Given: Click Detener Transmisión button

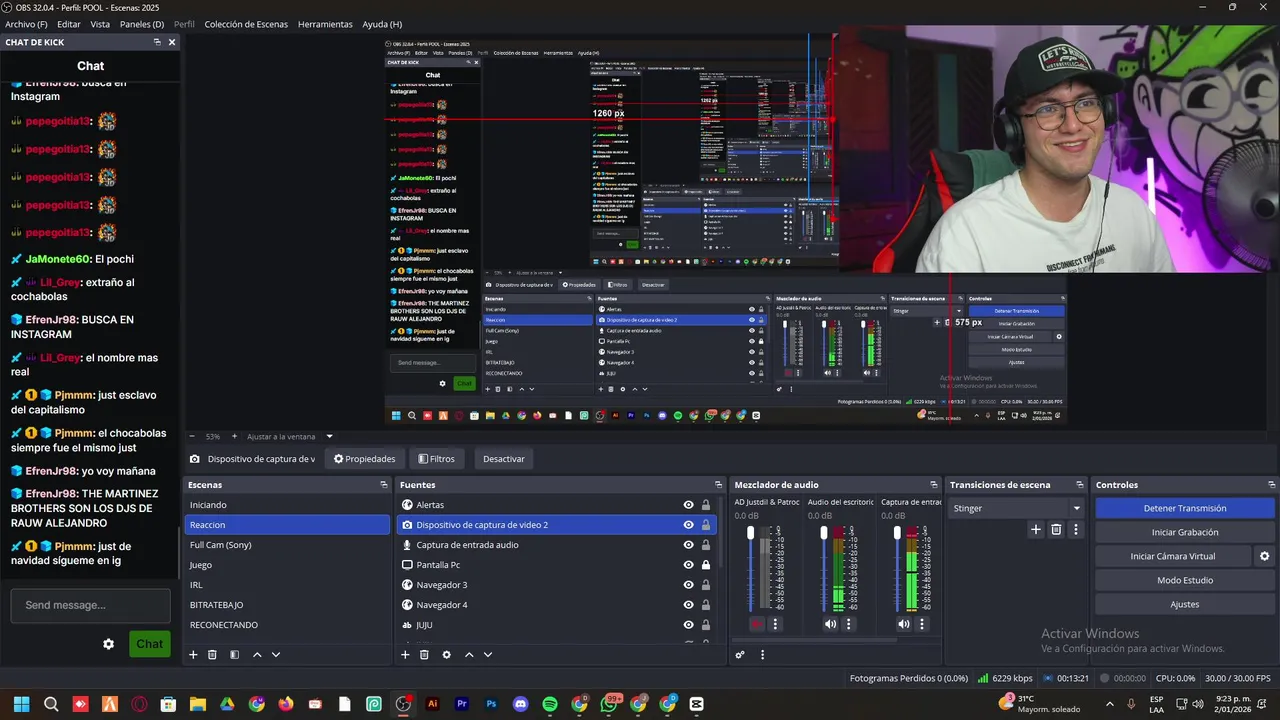Looking at the screenshot, I should [x=1185, y=508].
